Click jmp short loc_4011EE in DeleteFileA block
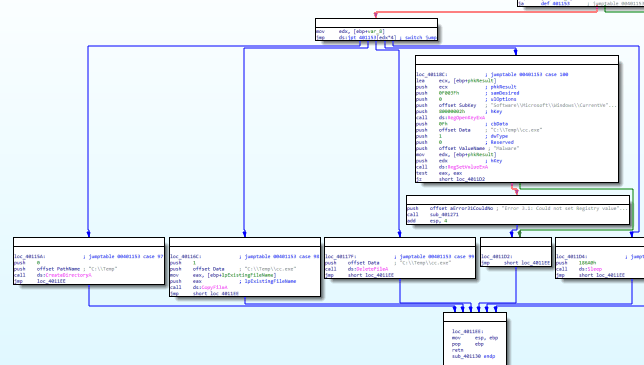Screen dimensions: 644x365 [x=360, y=275]
